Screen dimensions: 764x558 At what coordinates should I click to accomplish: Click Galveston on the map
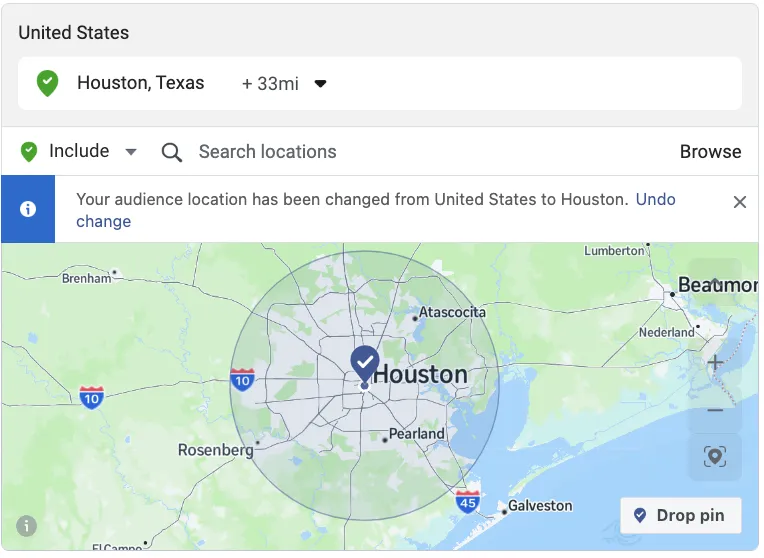540,506
